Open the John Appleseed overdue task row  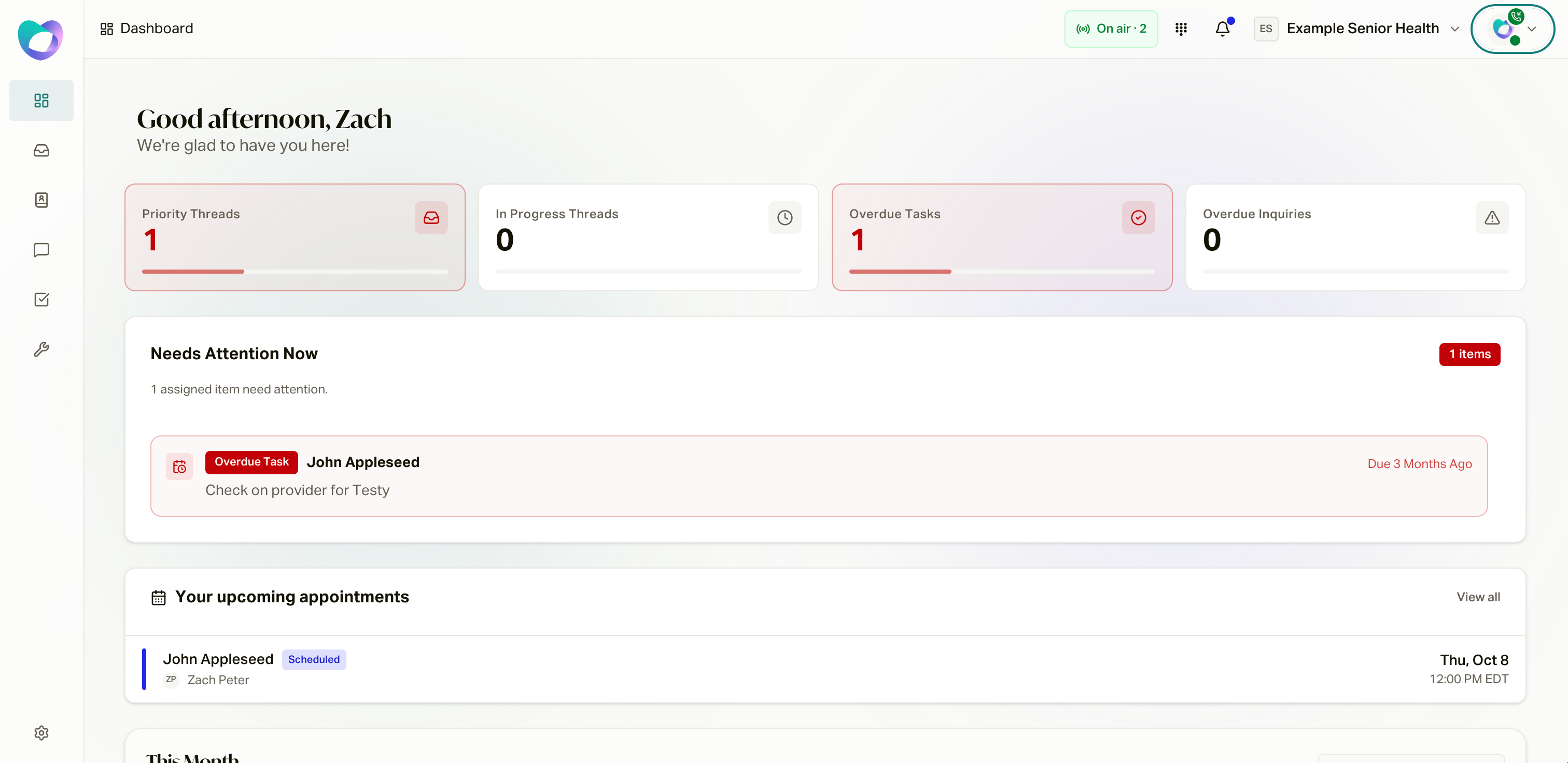[x=819, y=476]
